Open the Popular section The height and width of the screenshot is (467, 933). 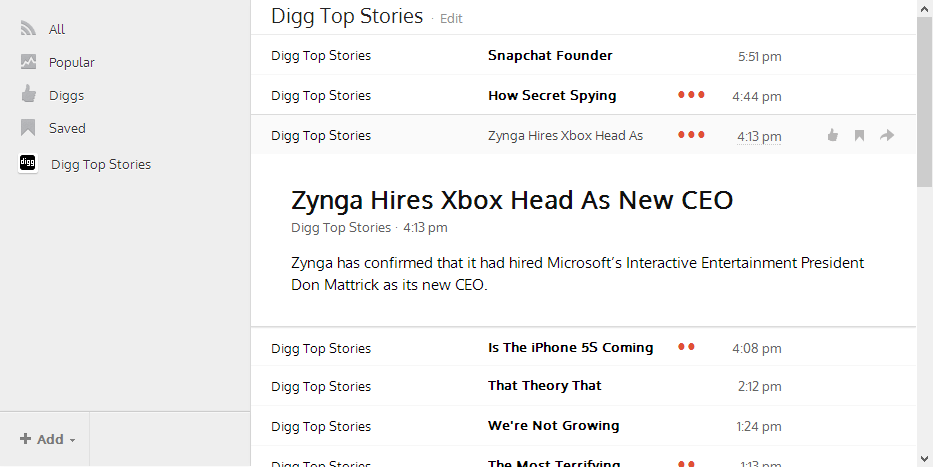pos(71,62)
